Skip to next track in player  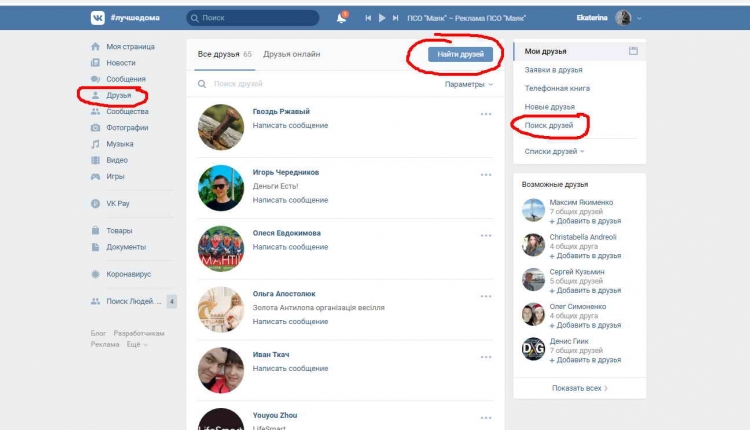395,18
